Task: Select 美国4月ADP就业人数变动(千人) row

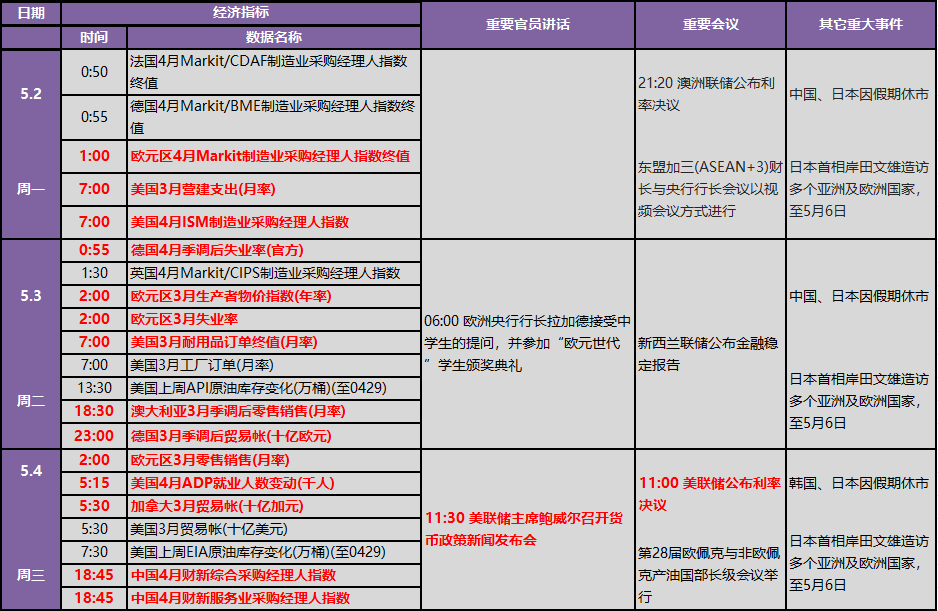Action: click(x=232, y=483)
